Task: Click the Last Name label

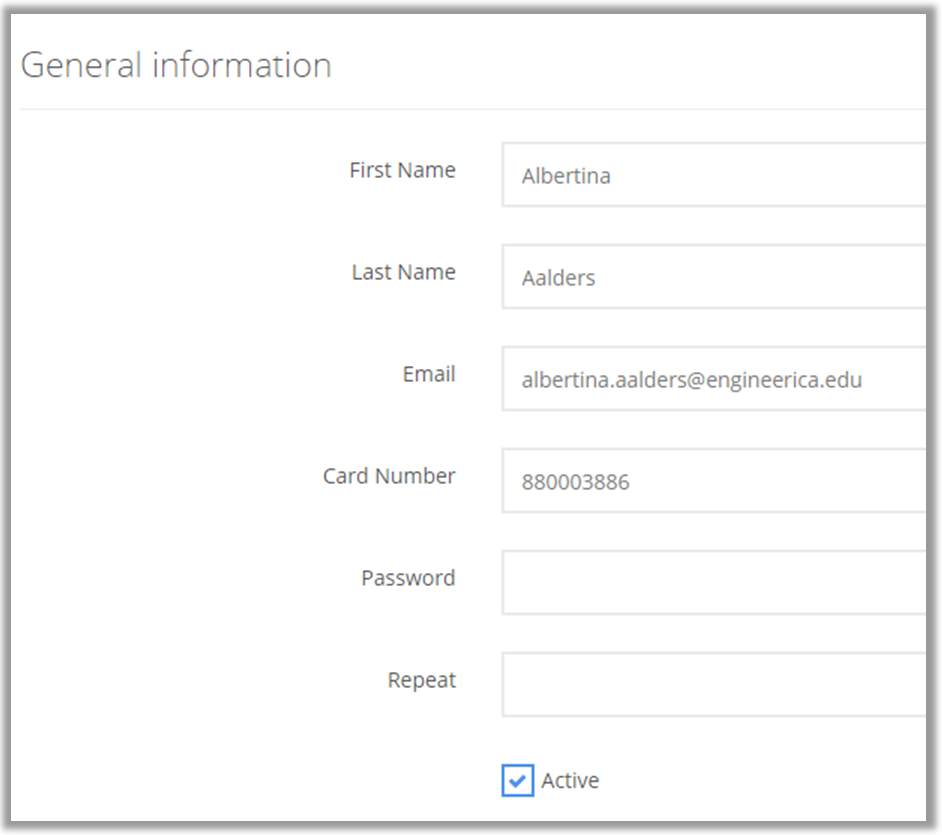Action: [403, 273]
